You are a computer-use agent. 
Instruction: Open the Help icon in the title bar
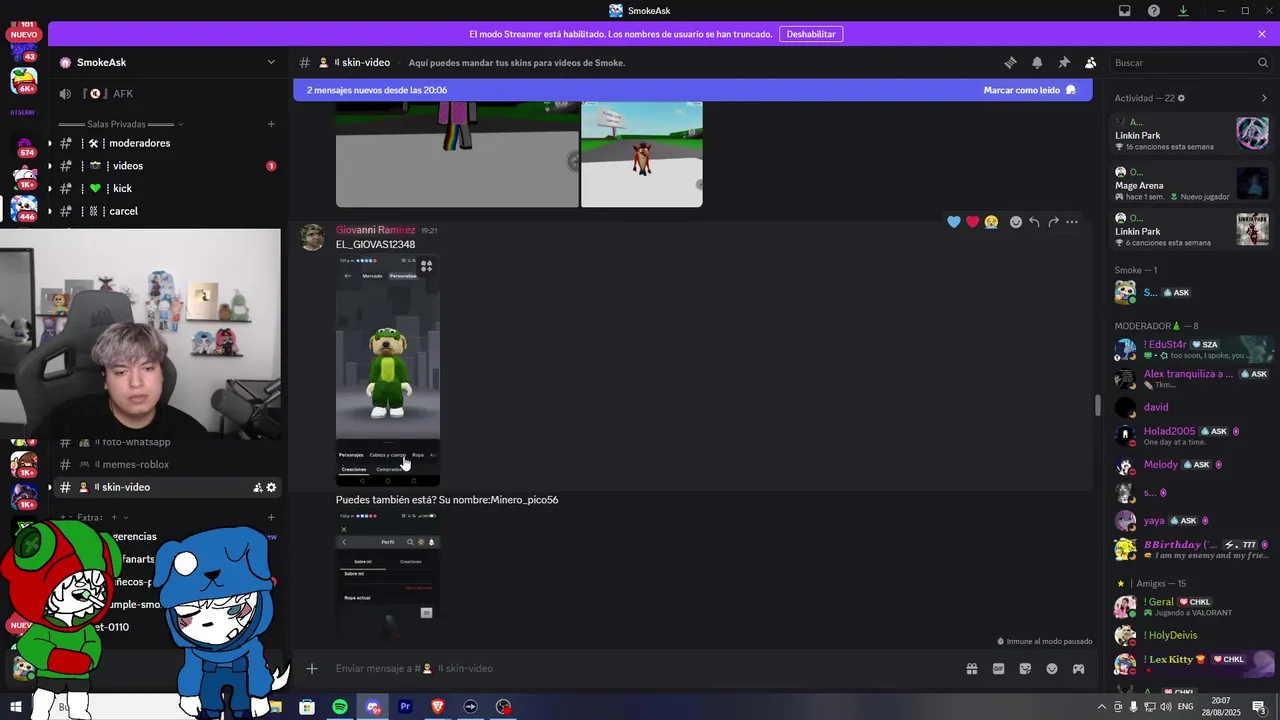[1154, 11]
